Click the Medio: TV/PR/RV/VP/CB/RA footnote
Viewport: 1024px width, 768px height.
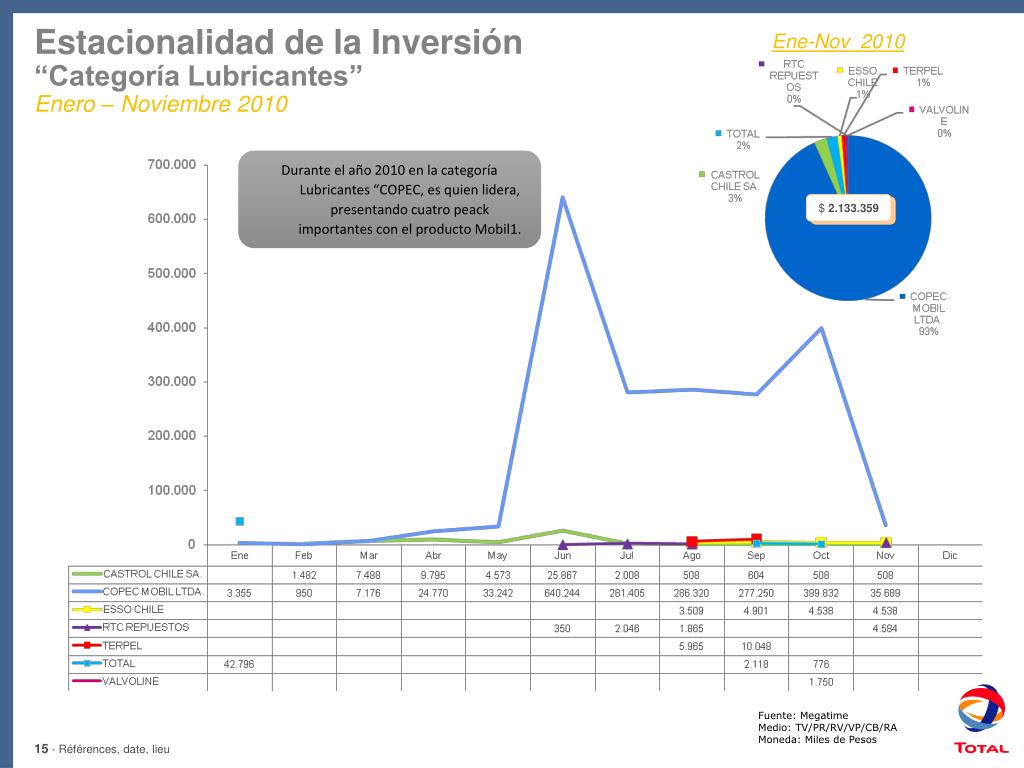click(827, 728)
